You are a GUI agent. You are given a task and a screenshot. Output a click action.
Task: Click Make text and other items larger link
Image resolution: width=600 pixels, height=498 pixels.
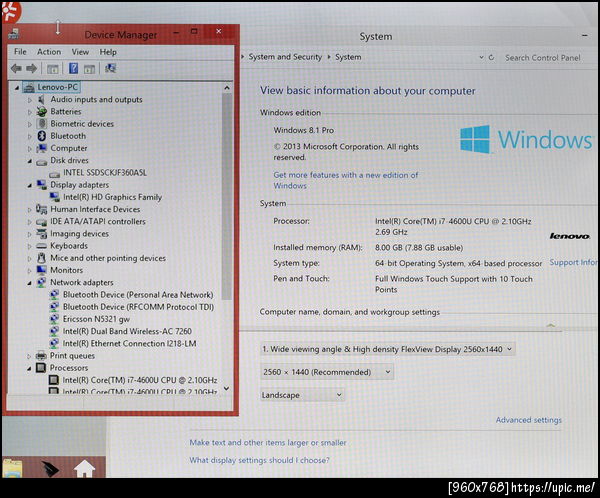(x=268, y=442)
